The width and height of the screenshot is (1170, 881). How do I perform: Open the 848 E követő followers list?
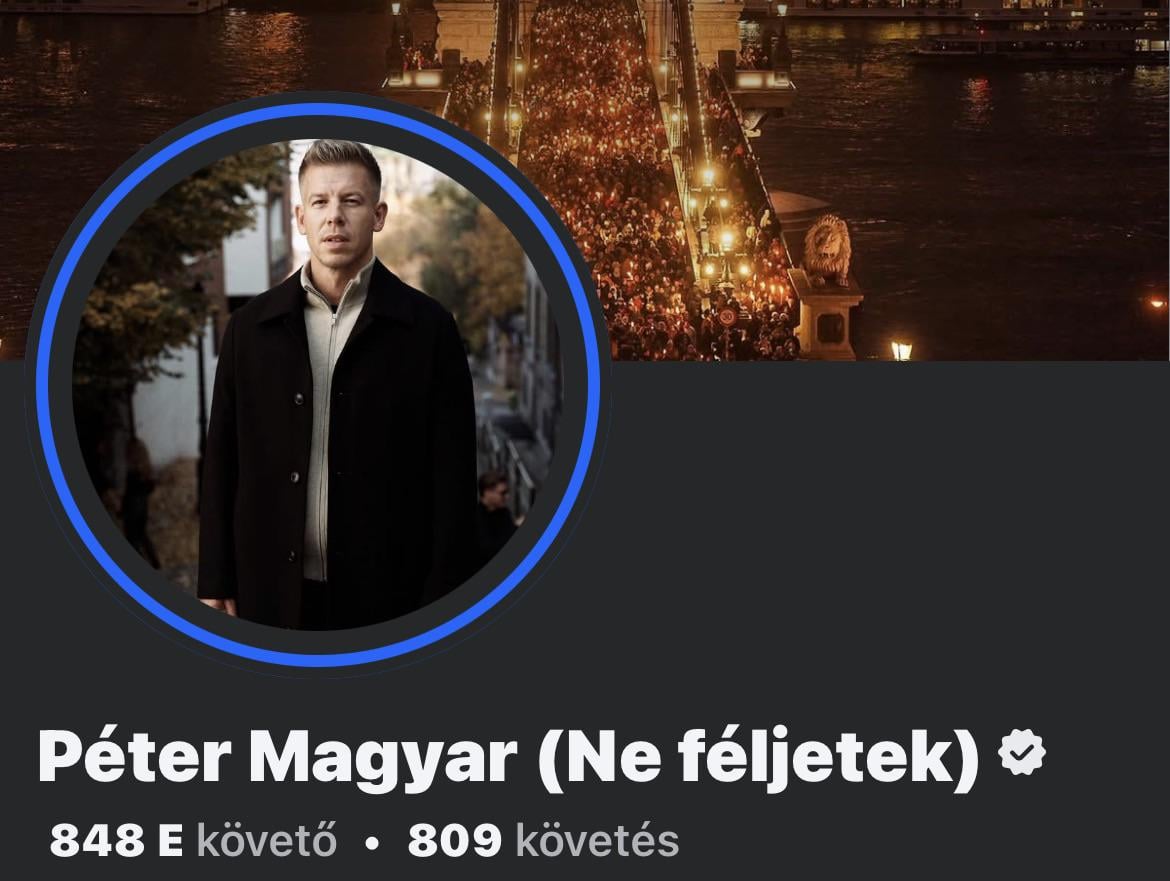pos(193,840)
